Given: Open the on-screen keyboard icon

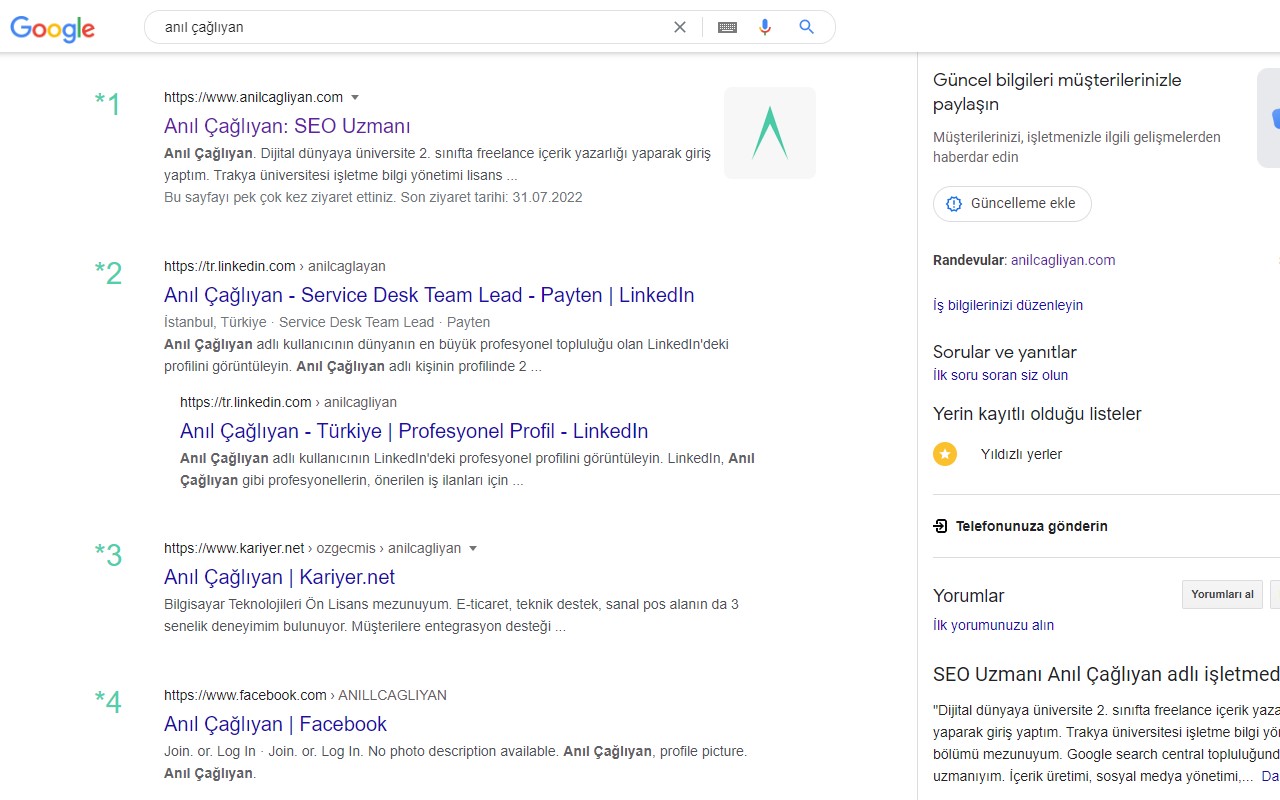Looking at the screenshot, I should coord(727,27).
